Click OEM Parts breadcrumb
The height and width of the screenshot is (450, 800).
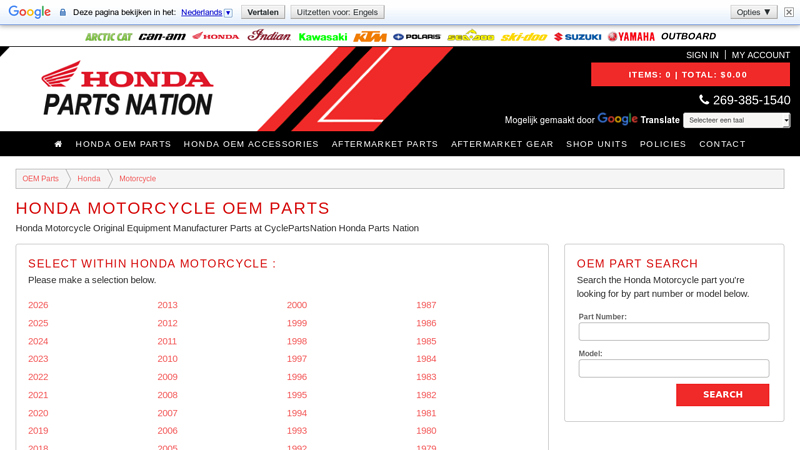coord(40,179)
